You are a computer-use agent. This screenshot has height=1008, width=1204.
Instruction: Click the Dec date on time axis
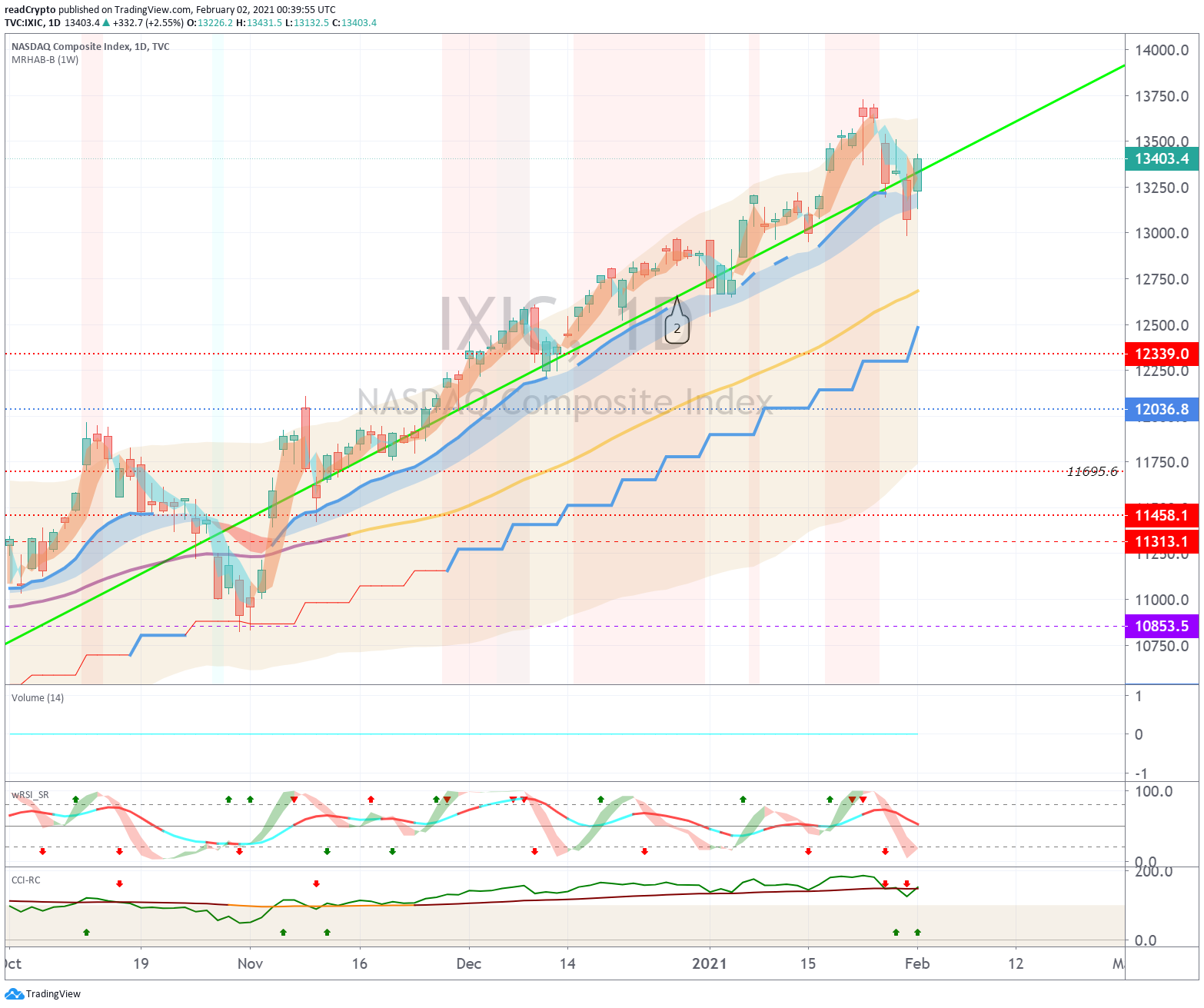468,964
